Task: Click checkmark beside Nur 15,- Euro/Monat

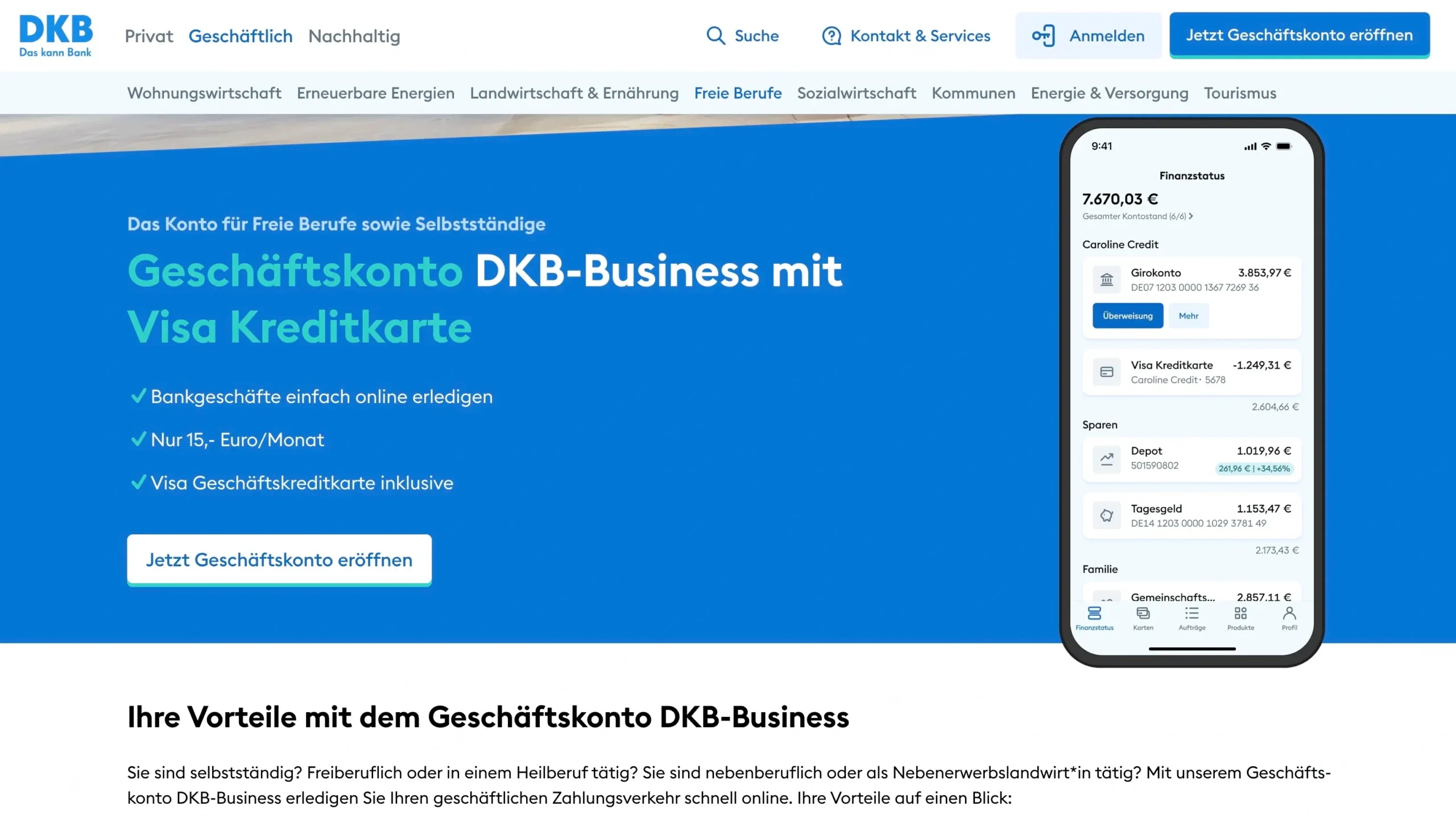Action: click(138, 439)
